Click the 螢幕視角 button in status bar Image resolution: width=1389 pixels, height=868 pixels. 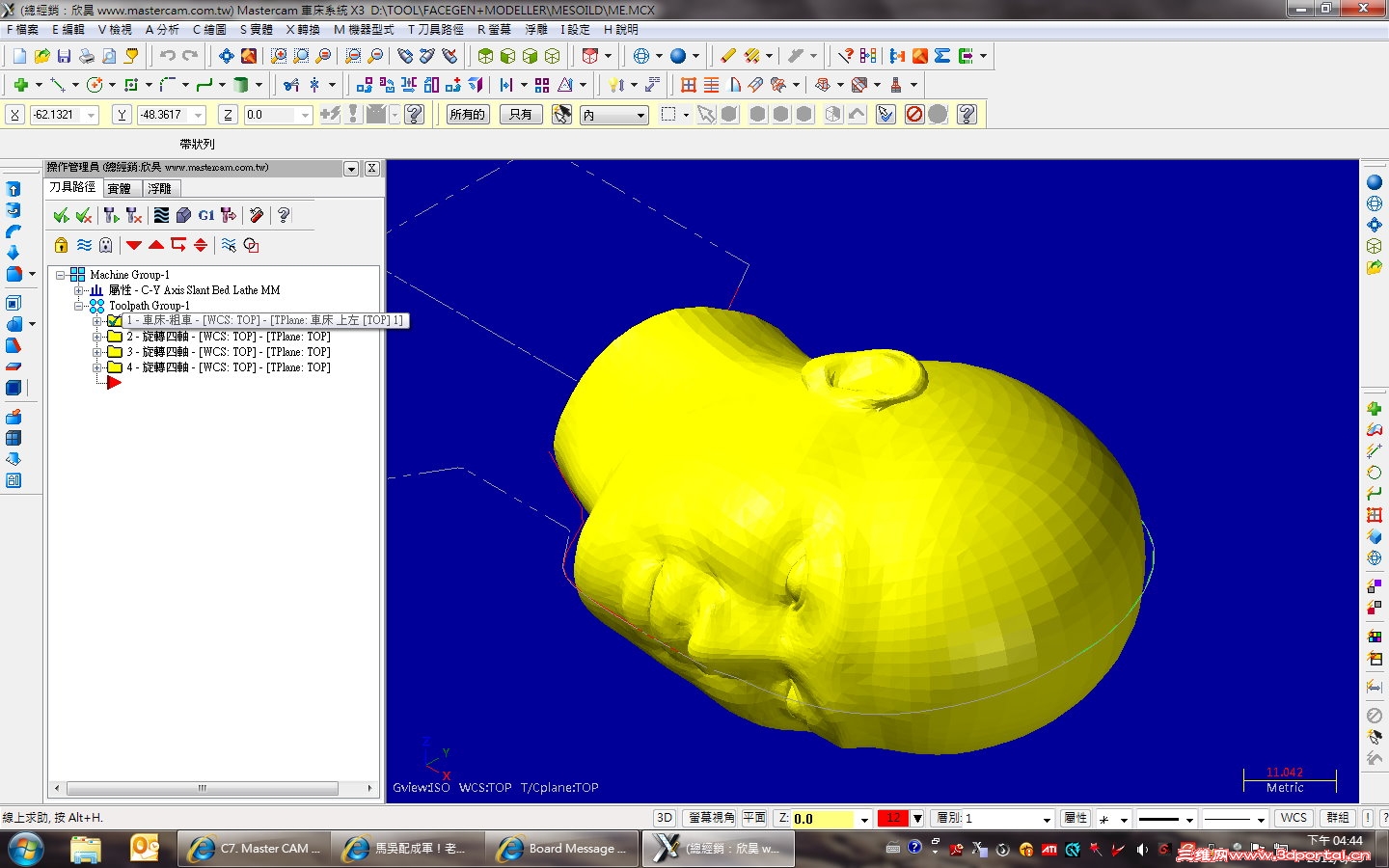click(x=712, y=818)
